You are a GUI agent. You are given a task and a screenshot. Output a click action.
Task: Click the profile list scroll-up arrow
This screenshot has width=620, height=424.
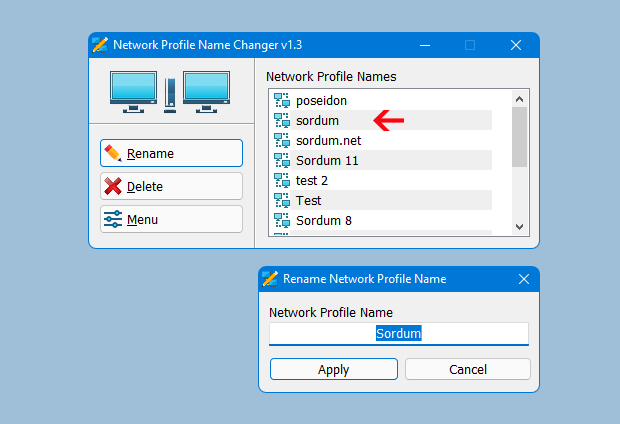coord(520,99)
